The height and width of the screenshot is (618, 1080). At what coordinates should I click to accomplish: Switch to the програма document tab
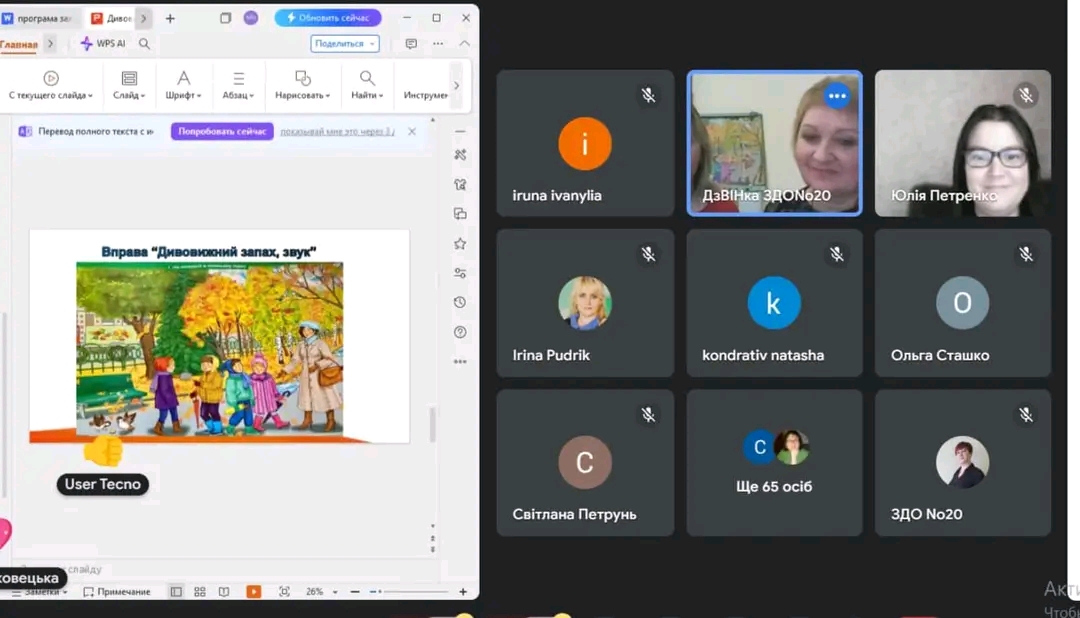(39, 18)
